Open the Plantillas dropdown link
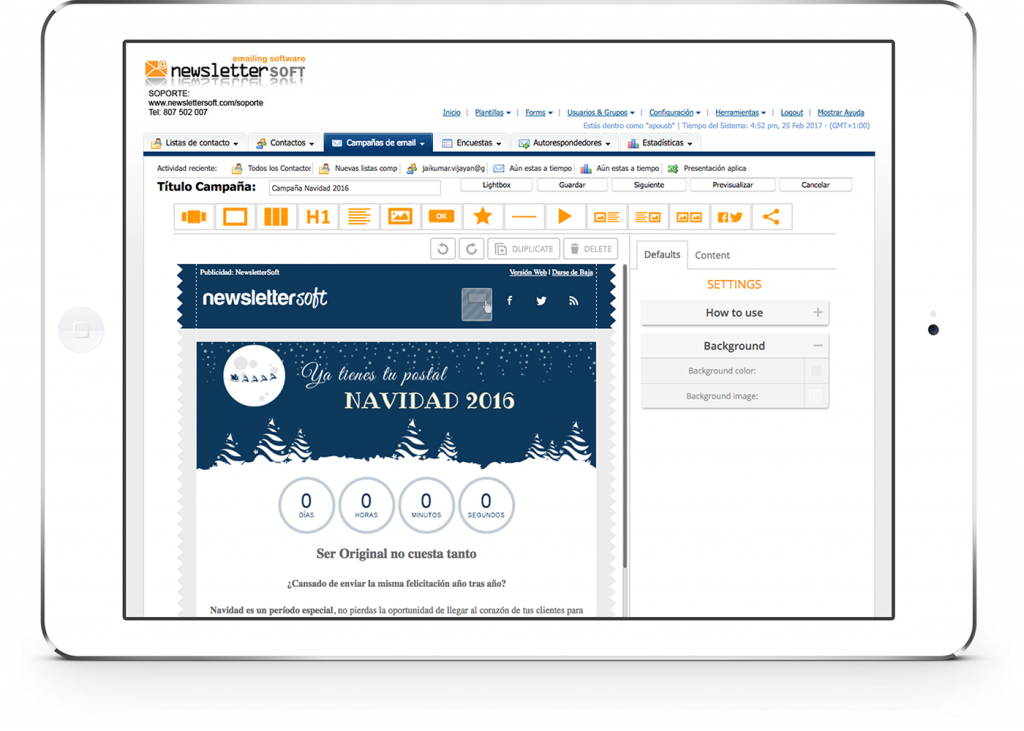The image size is (1024, 731). pyautogui.click(x=492, y=112)
